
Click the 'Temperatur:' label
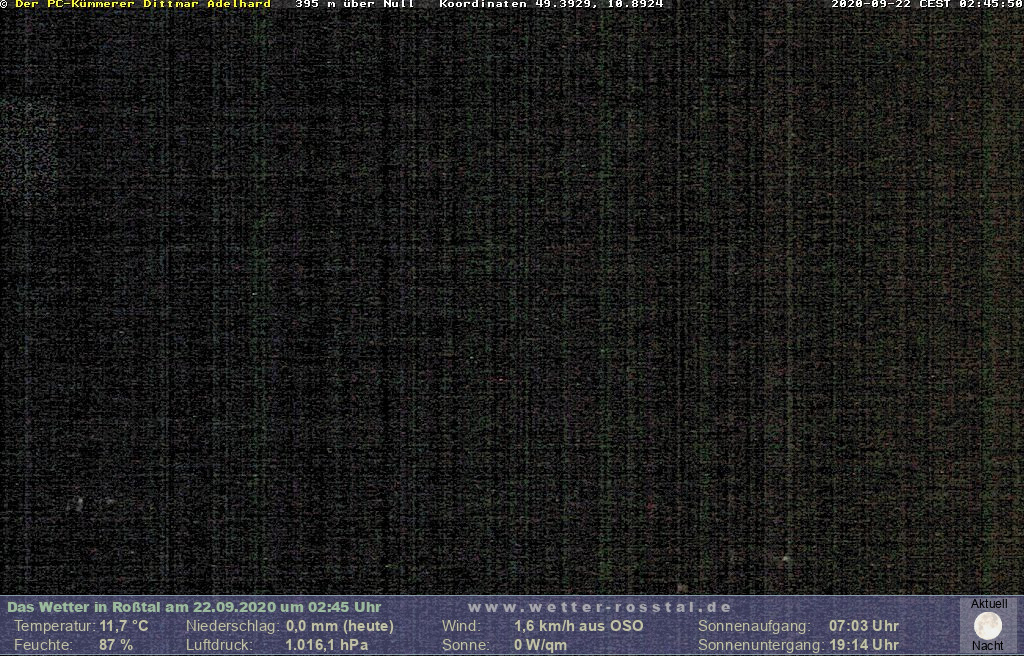[x=54, y=626]
